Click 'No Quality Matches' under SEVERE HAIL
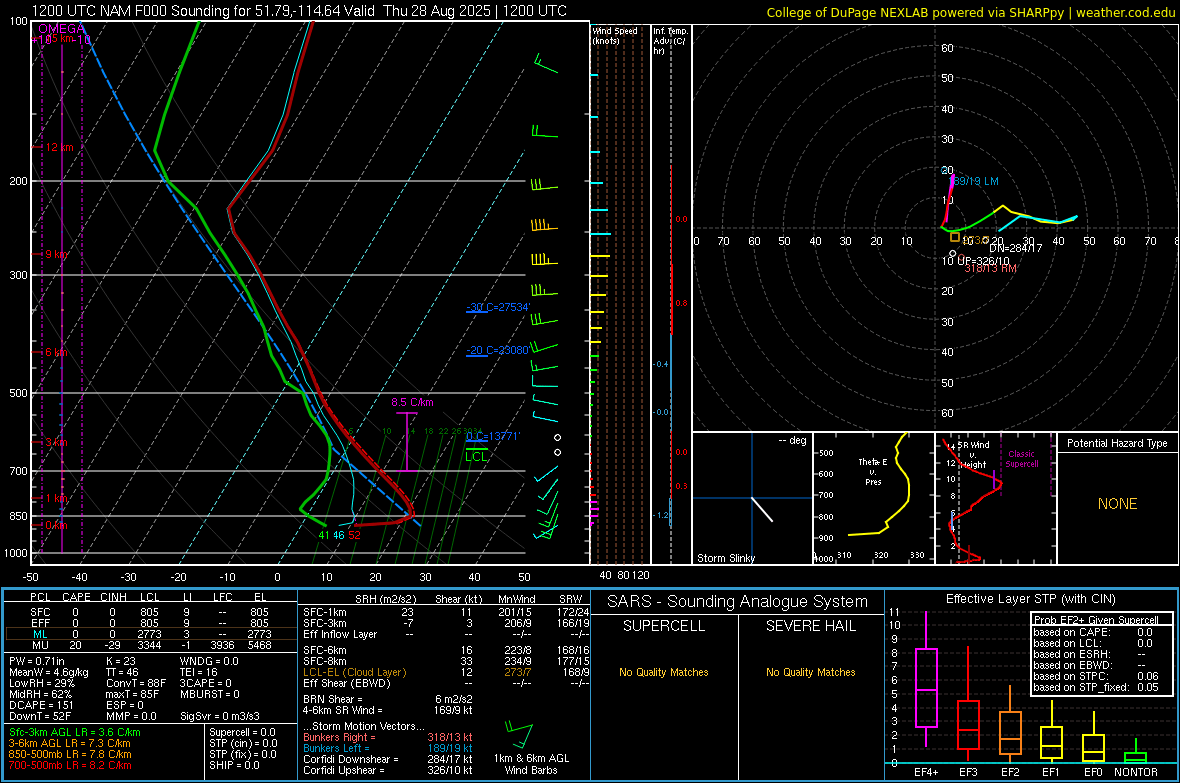The image size is (1180, 783). 810,672
